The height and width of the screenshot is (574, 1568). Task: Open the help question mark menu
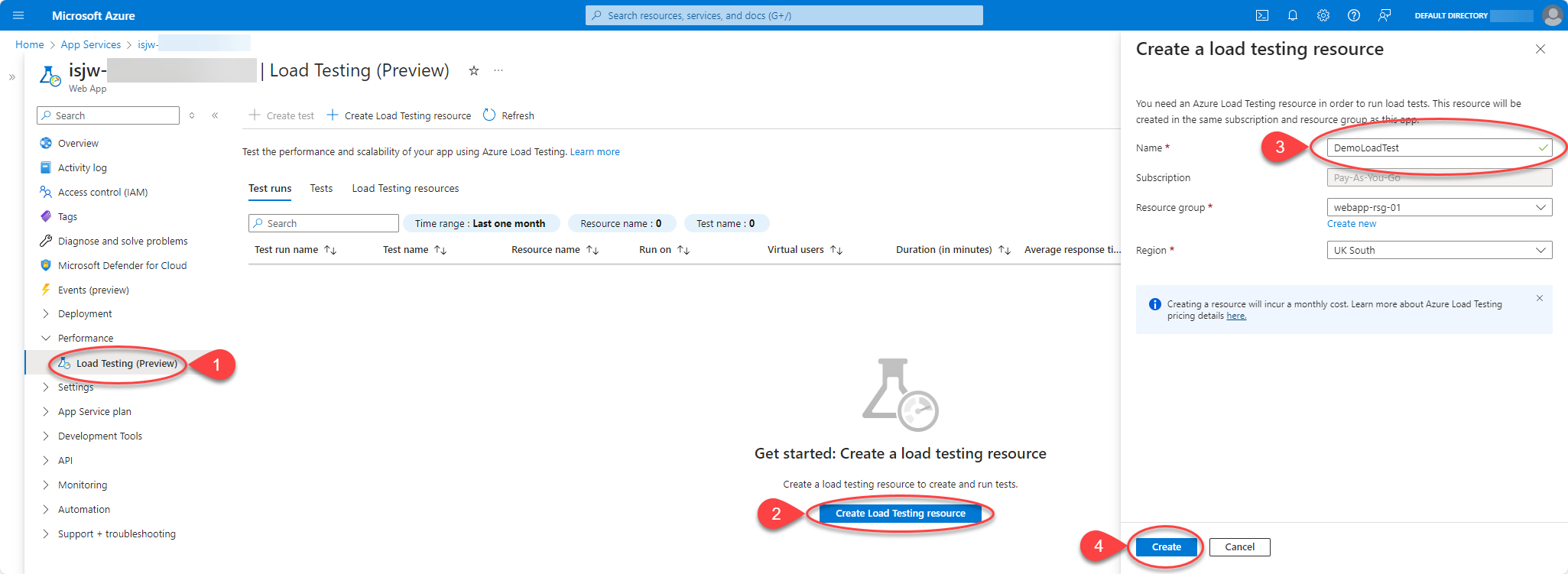(x=1354, y=15)
